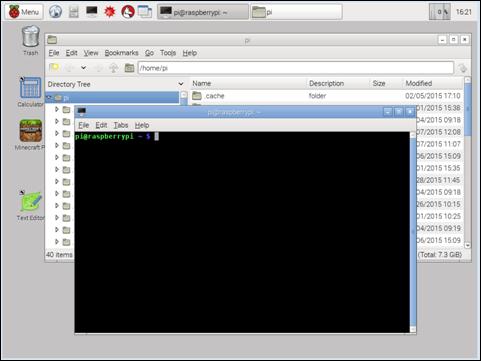Viewport: 481px width, 361px height.
Task: Click the CPU usage monitor in panel
Action: click(440, 12)
